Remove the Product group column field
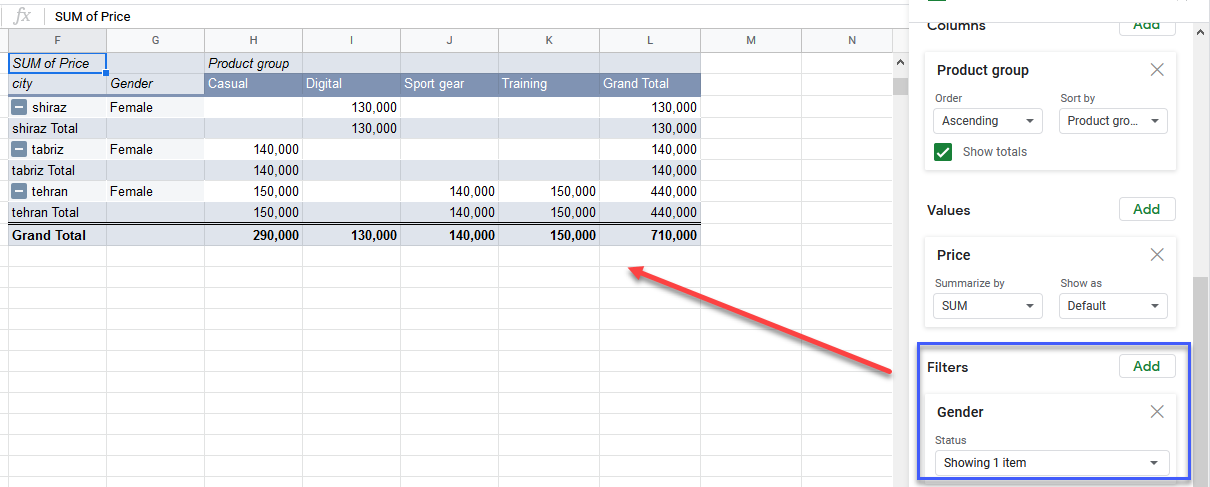This screenshot has height=487, width=1210. 1157,70
